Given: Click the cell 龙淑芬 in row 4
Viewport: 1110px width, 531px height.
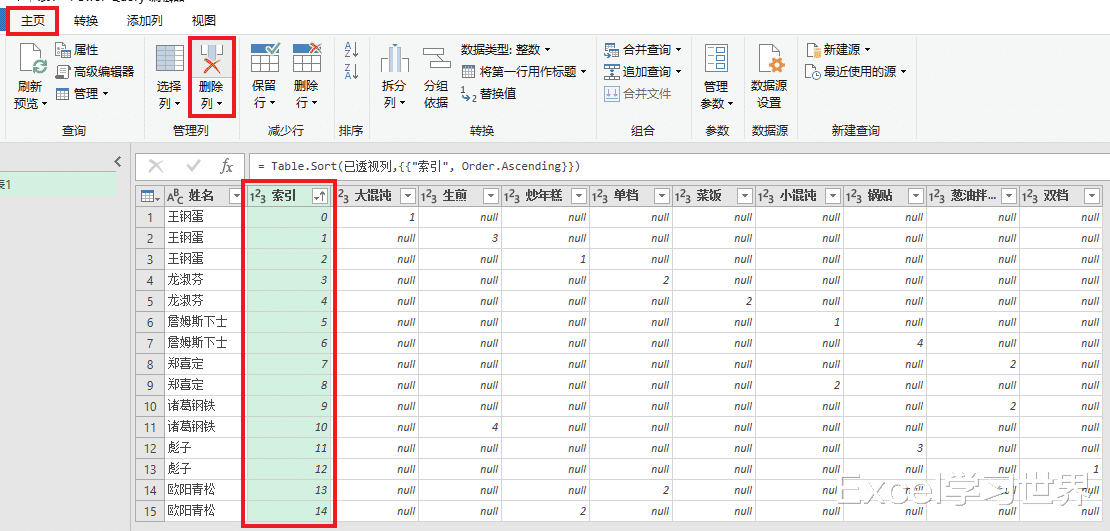Looking at the screenshot, I should click(205, 280).
